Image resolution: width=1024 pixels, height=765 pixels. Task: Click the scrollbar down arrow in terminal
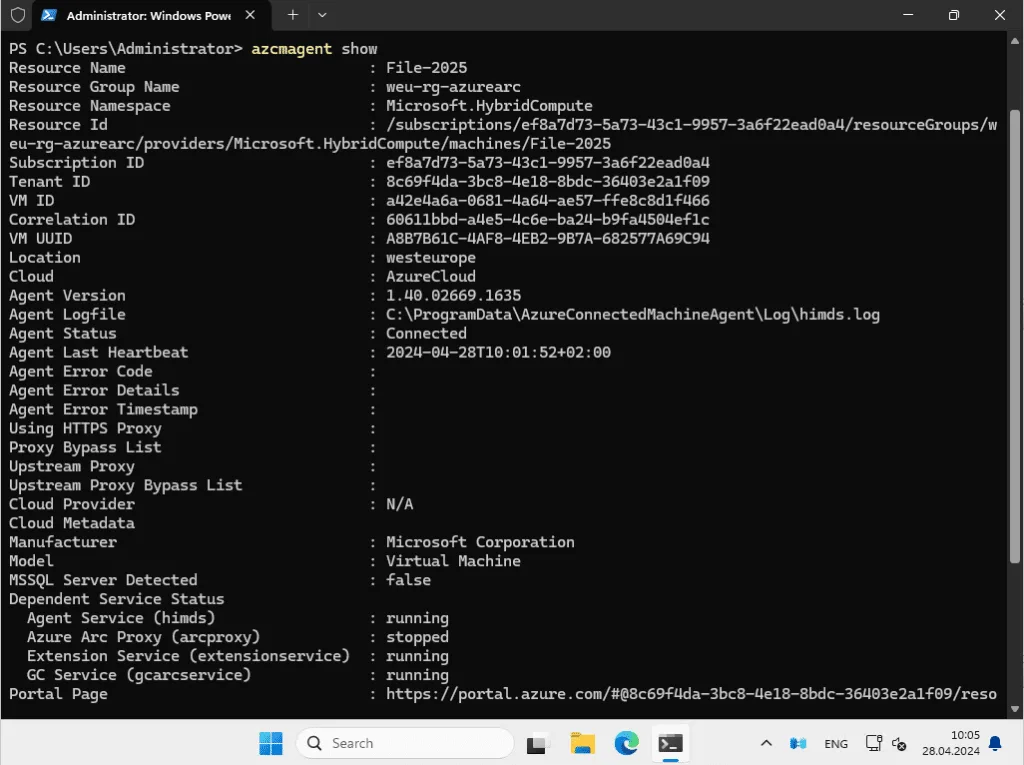(1014, 709)
